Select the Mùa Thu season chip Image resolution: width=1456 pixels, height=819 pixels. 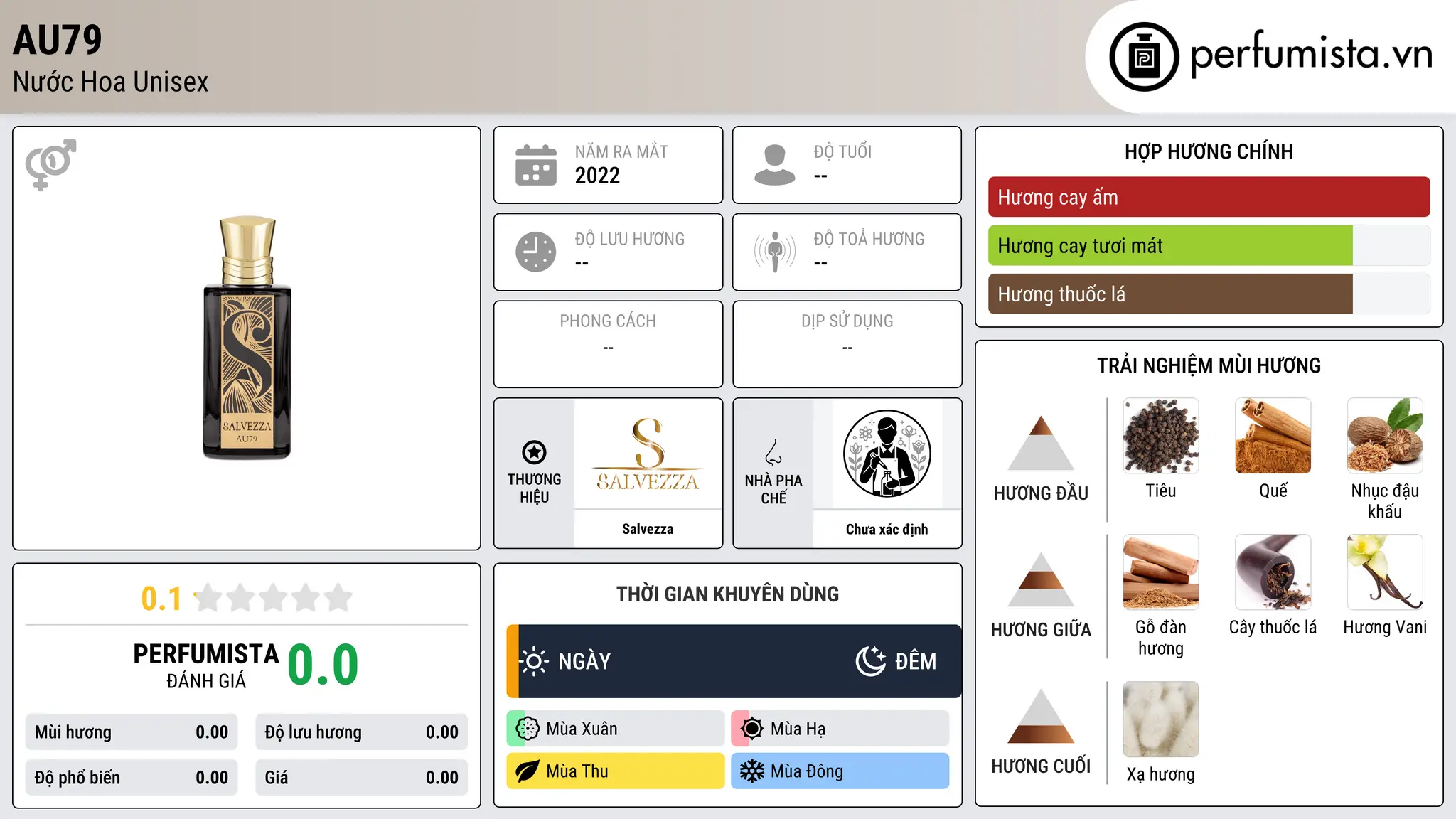(x=616, y=771)
